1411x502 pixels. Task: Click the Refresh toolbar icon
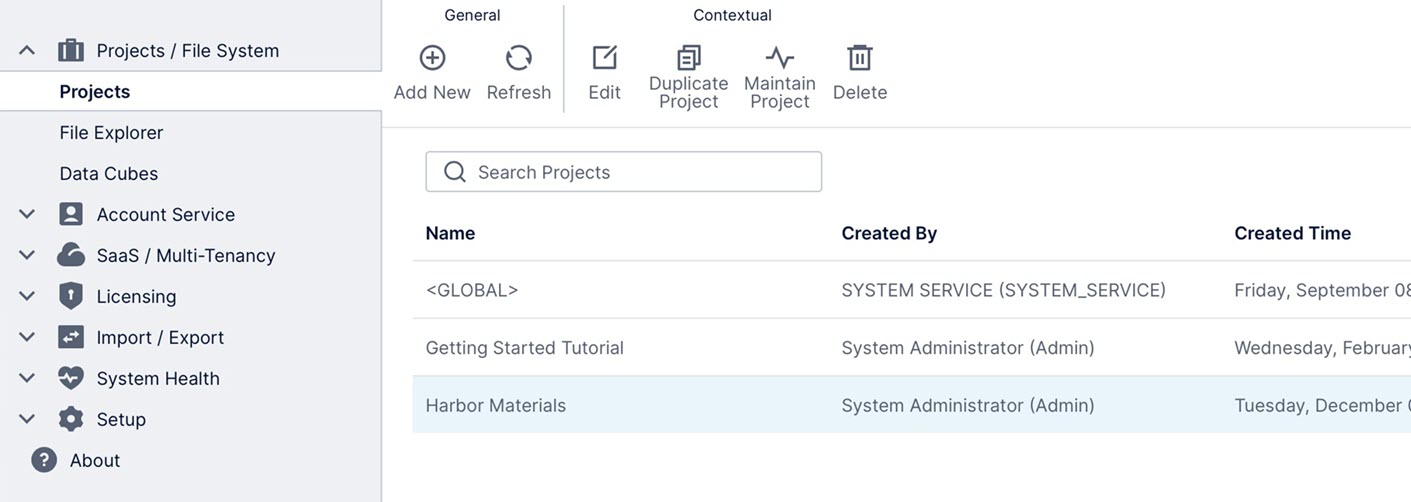[x=519, y=58]
